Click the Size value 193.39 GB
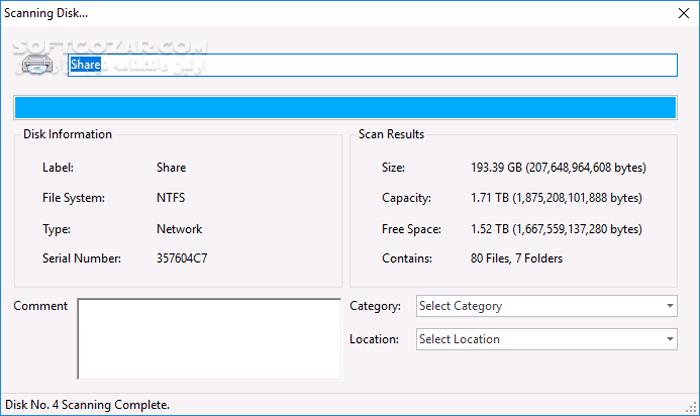The image size is (700, 416). 558,167
